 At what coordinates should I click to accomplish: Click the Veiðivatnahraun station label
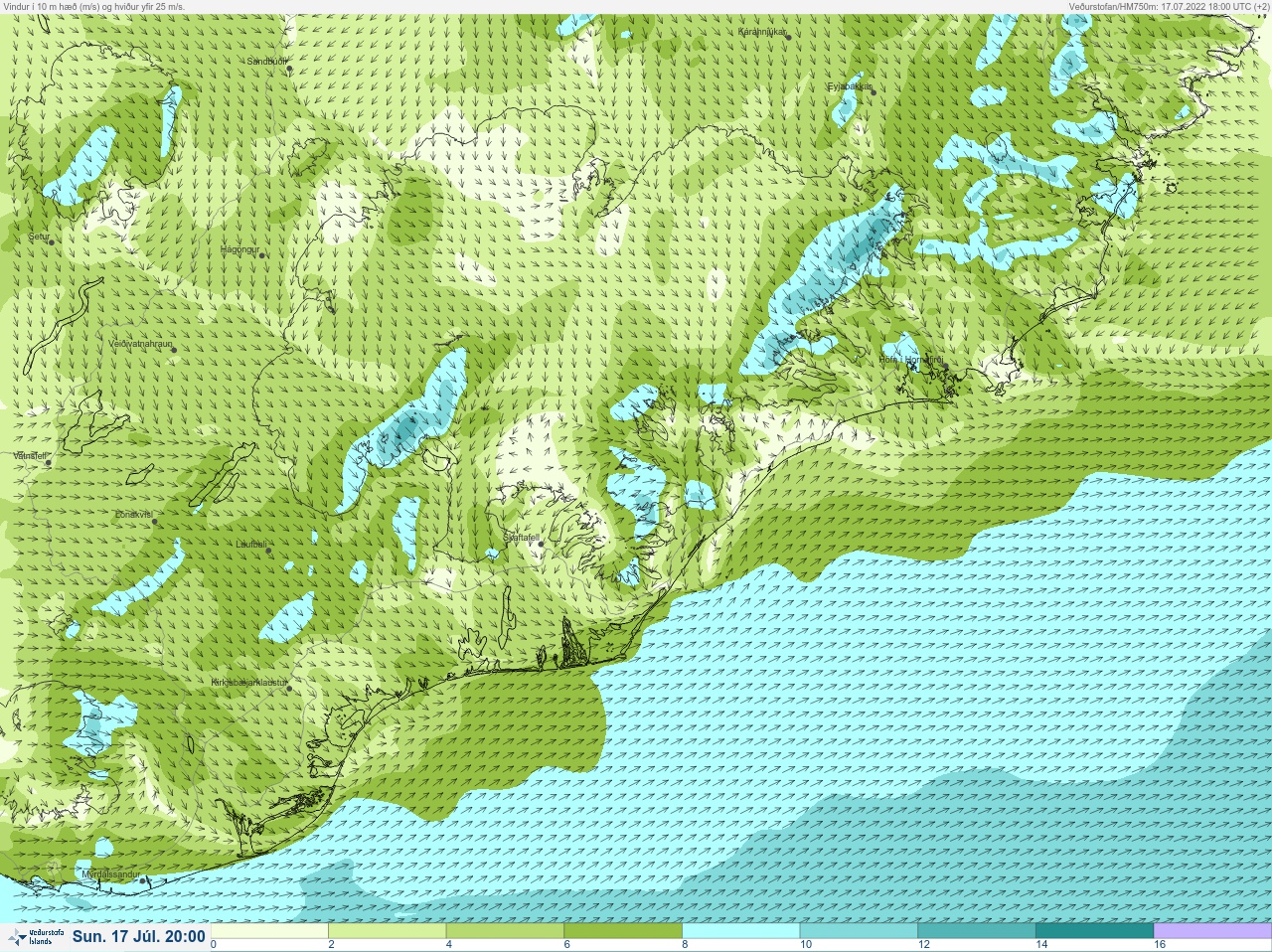140,344
